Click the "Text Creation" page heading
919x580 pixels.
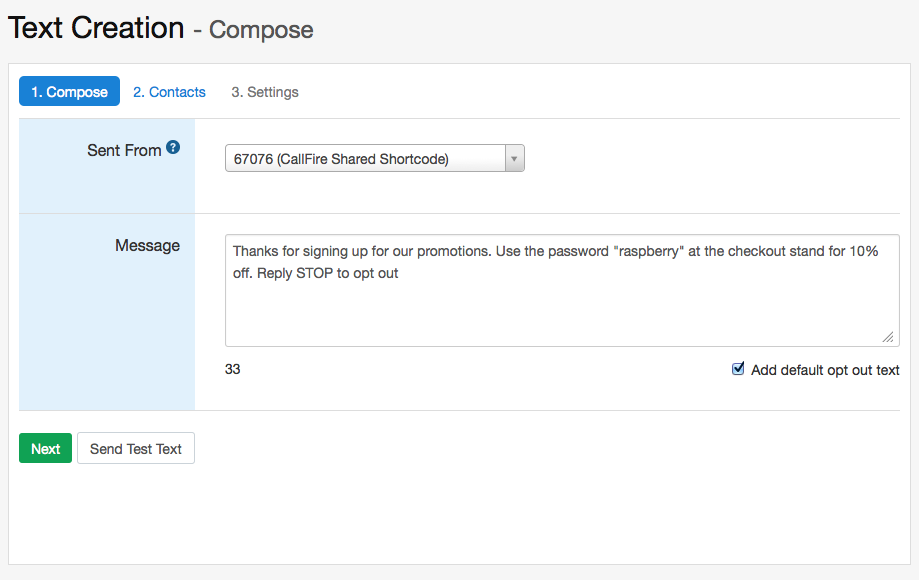point(96,28)
